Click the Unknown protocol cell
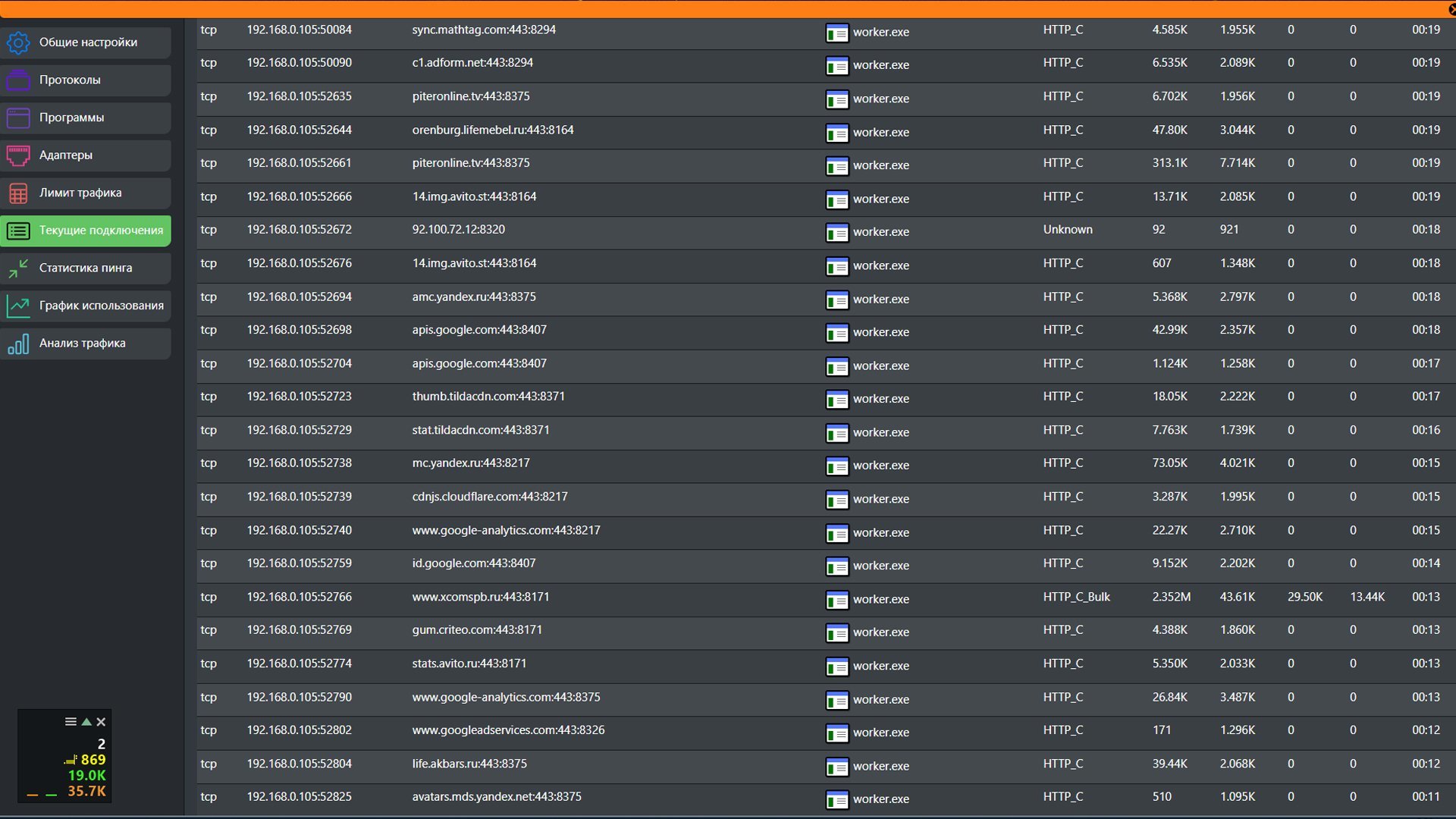This screenshot has height=819, width=1456. tap(1067, 230)
